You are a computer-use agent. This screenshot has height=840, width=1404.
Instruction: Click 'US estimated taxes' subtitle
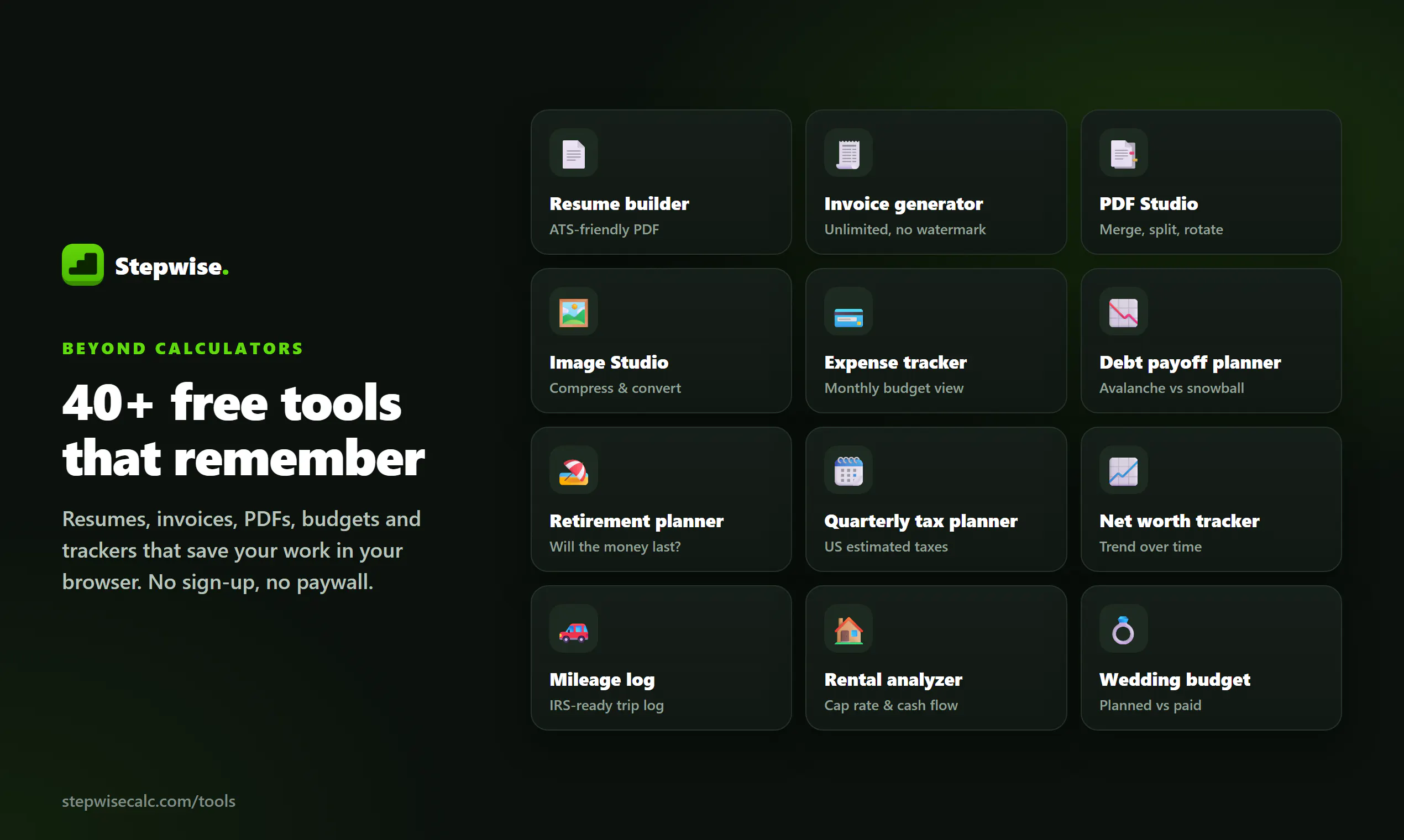[886, 546]
